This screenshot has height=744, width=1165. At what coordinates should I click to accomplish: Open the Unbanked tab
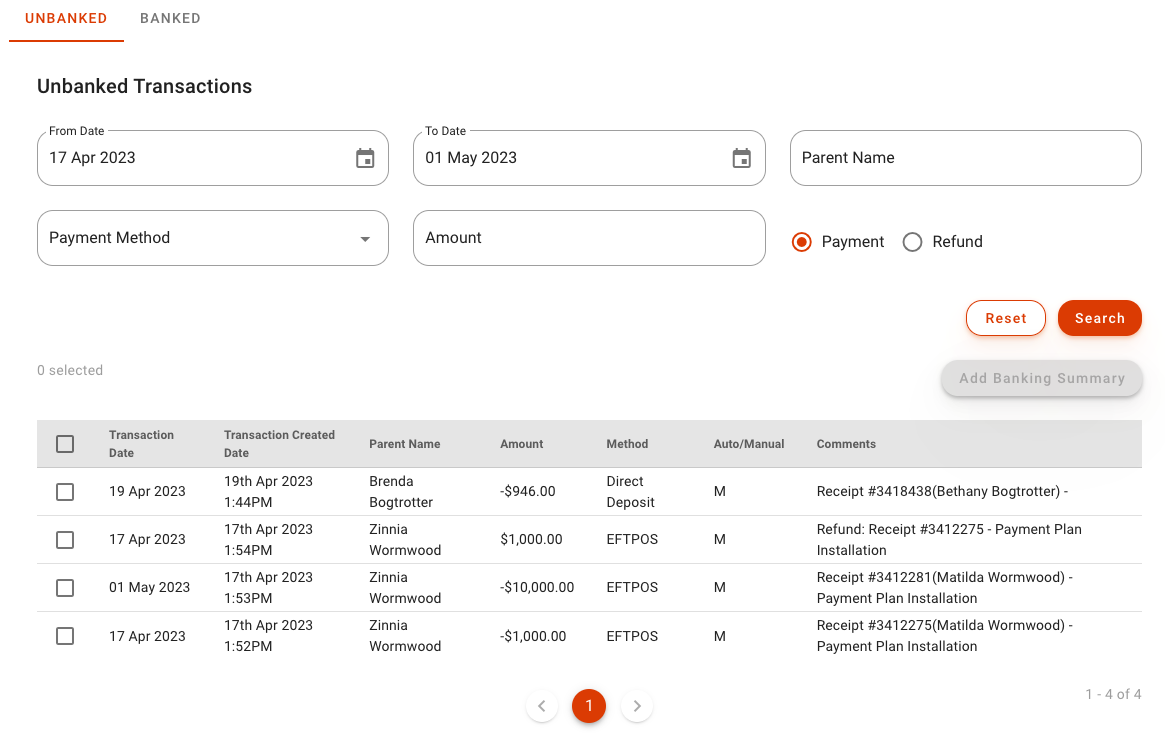click(66, 18)
